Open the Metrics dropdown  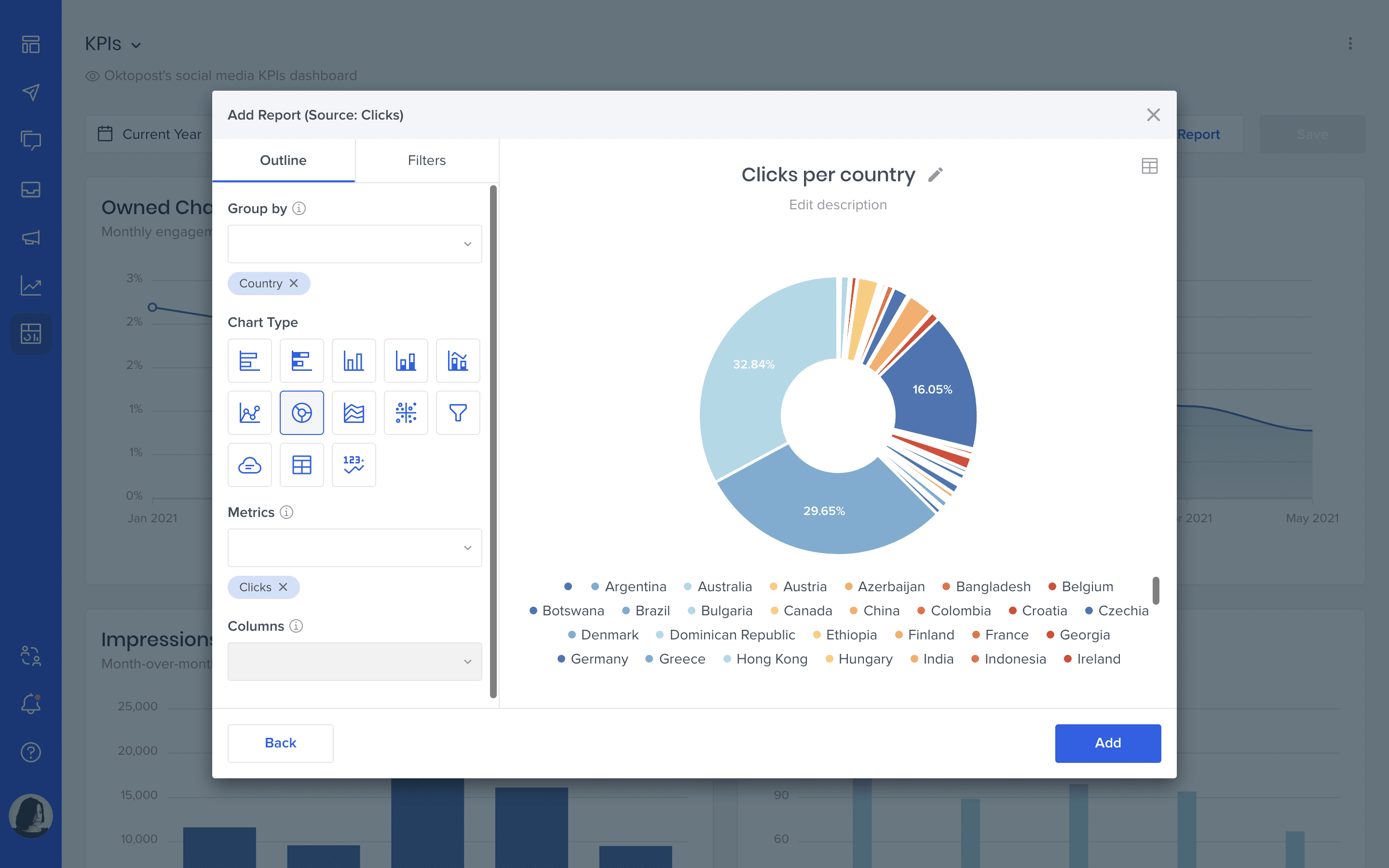coord(354,548)
